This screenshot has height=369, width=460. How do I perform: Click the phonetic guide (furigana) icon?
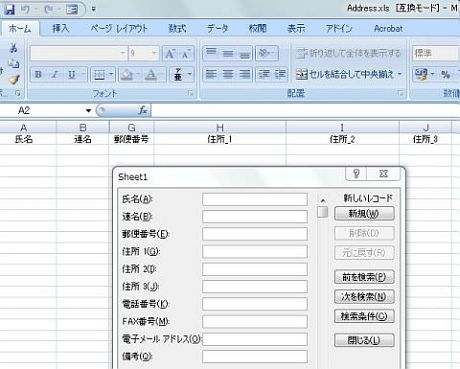click(x=178, y=74)
